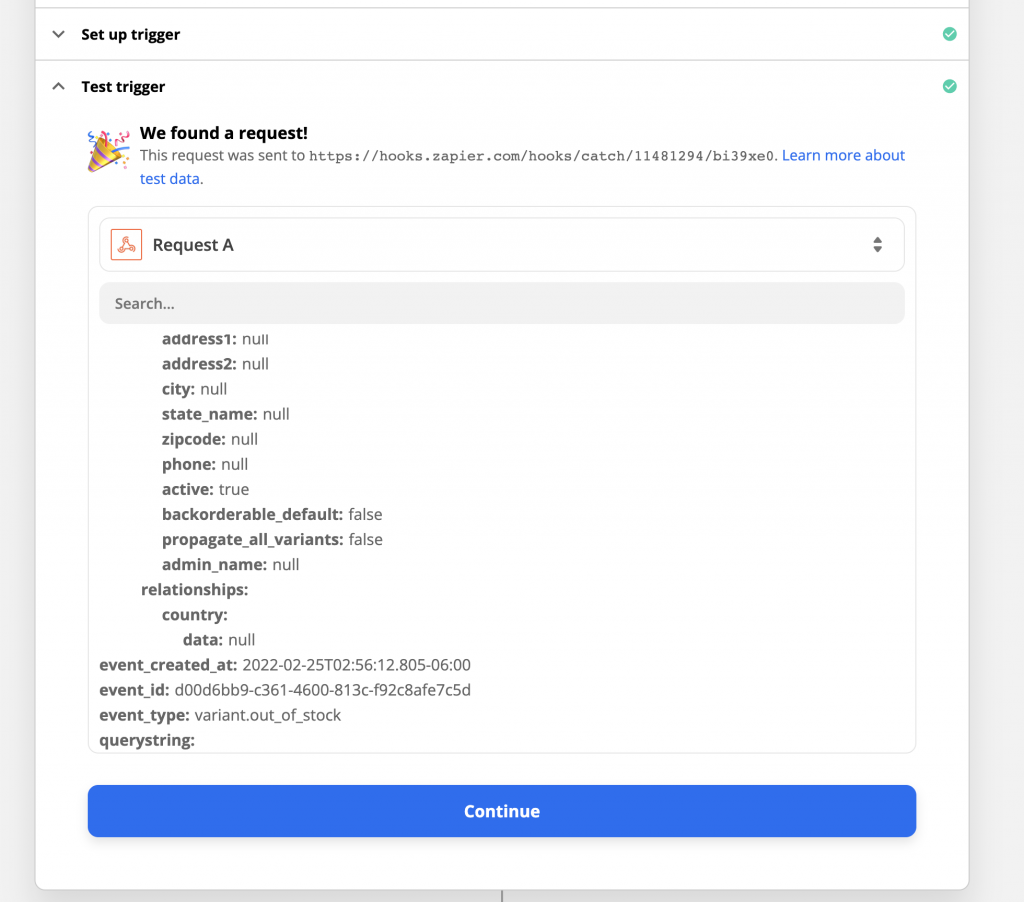Collapse the Test trigger section chevron
The image size is (1024, 902).
tap(59, 86)
